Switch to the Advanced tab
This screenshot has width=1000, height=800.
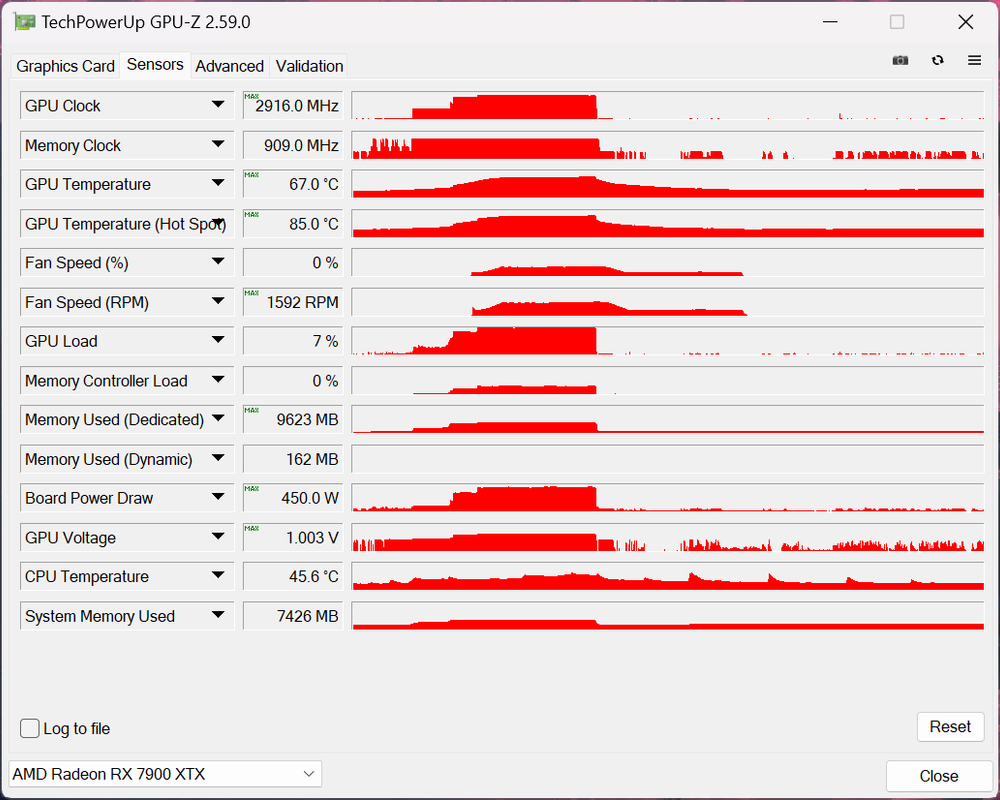[230, 66]
